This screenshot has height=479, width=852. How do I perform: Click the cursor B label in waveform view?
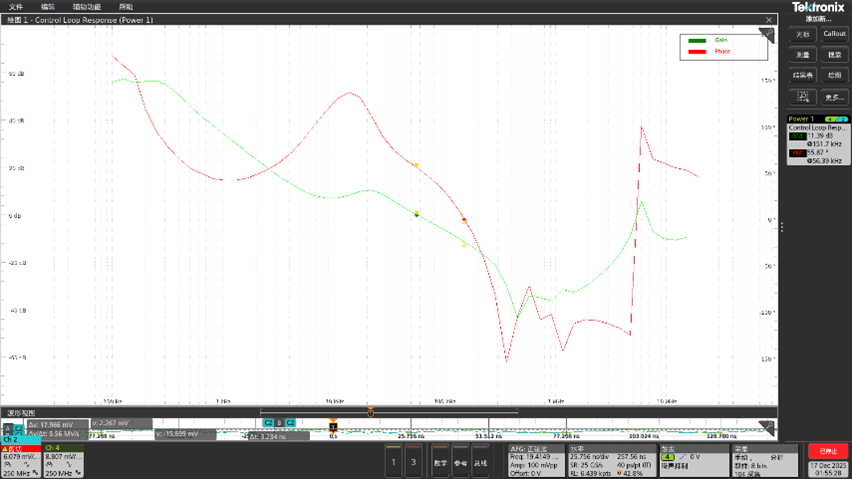279,423
